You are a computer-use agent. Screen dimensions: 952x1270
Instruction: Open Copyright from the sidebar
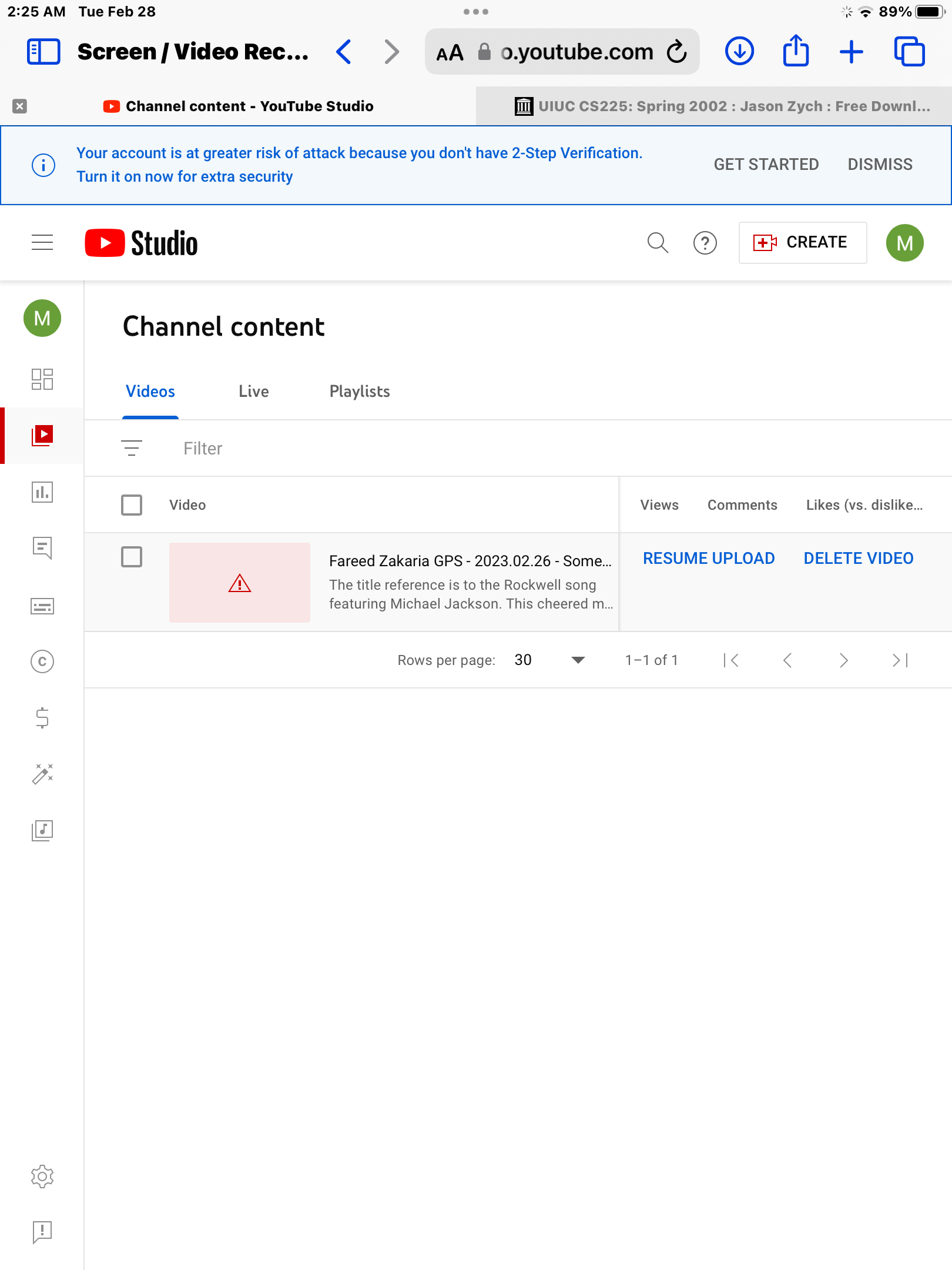click(42, 661)
